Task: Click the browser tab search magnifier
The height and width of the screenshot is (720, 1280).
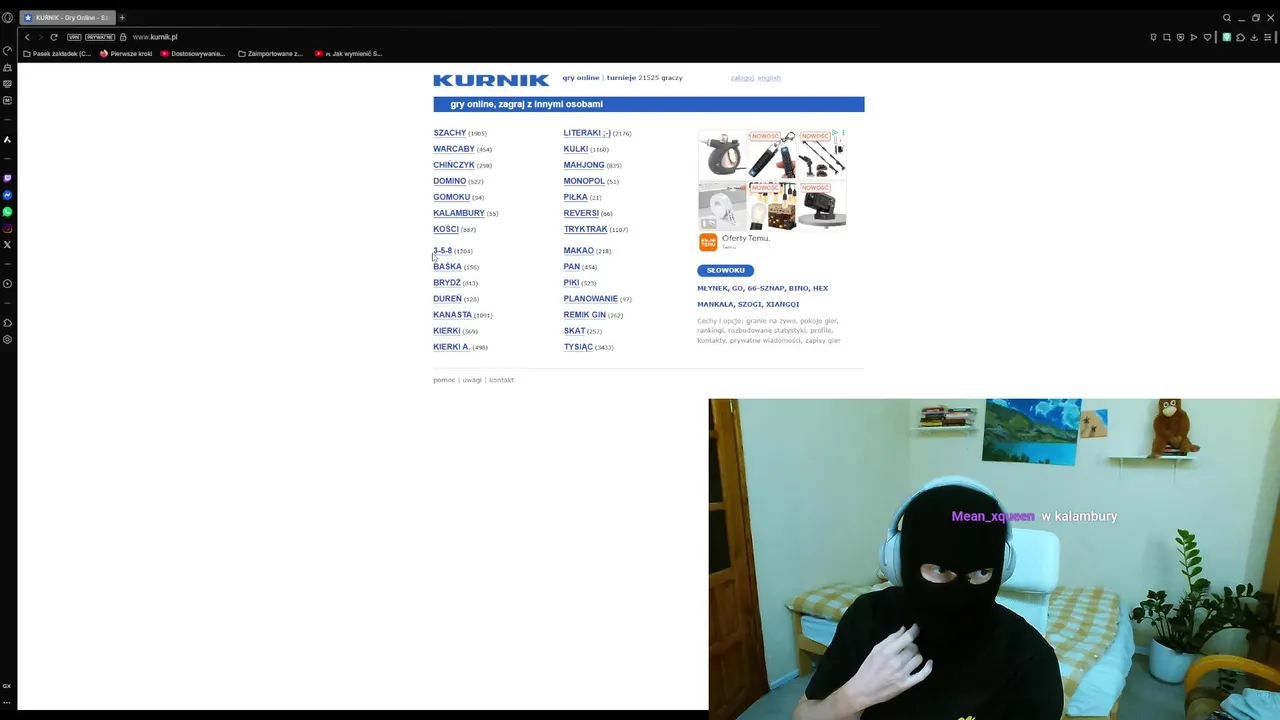Action: click(x=1227, y=17)
